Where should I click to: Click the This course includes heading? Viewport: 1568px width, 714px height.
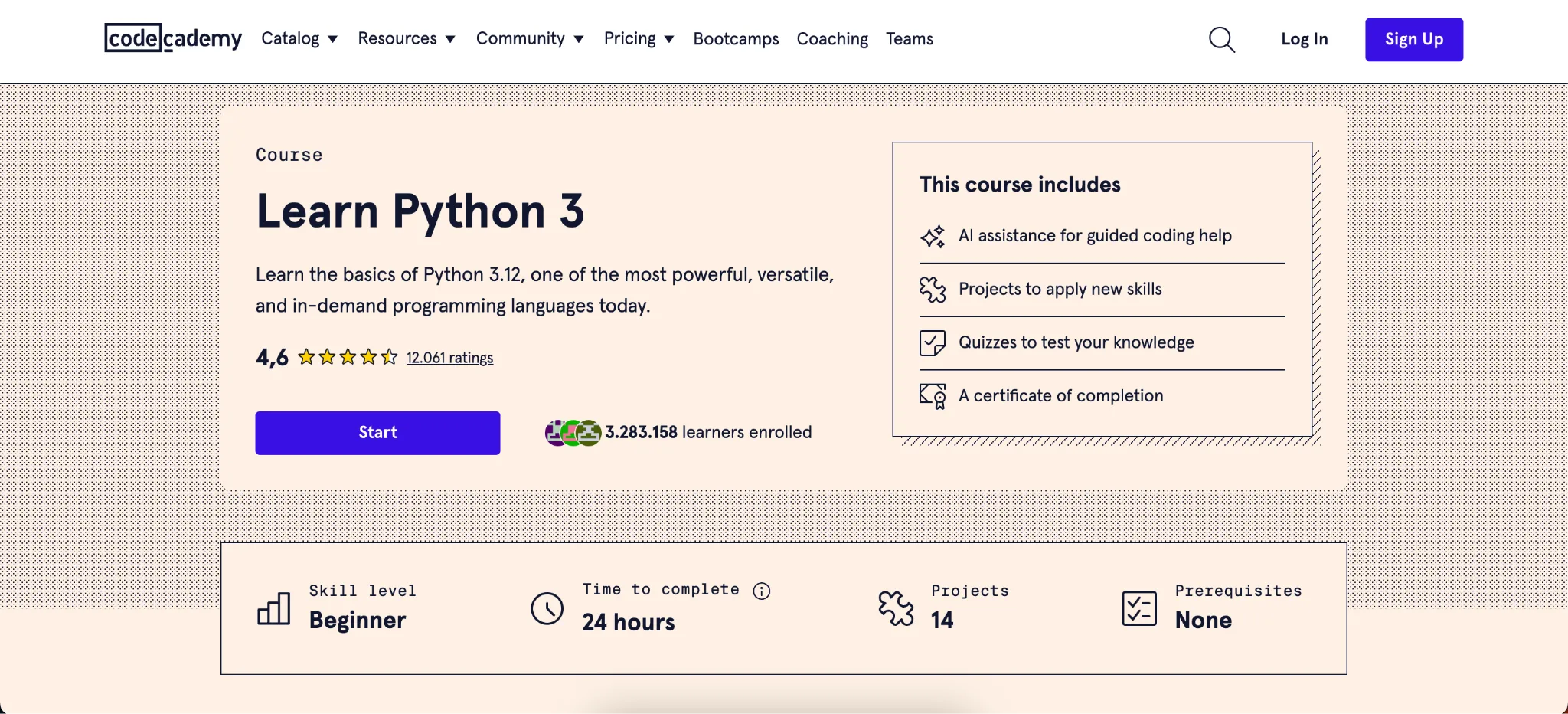1020,185
